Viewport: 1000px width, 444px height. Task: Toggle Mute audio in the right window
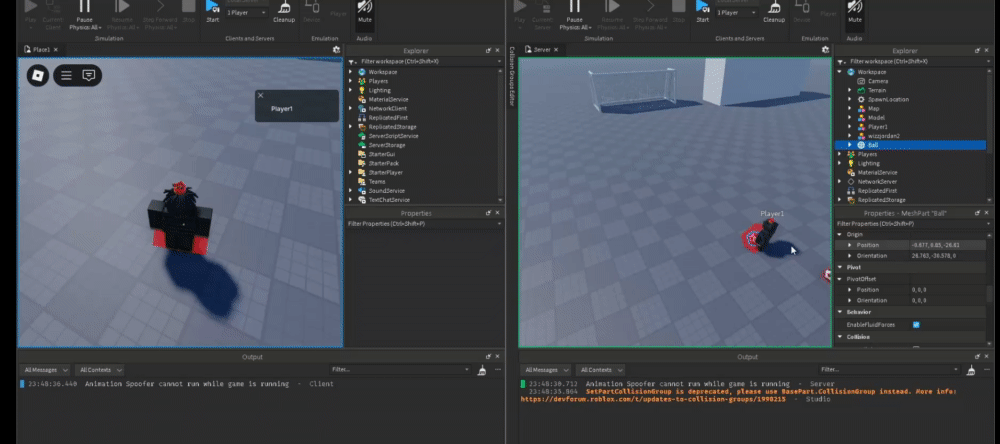coord(855,10)
